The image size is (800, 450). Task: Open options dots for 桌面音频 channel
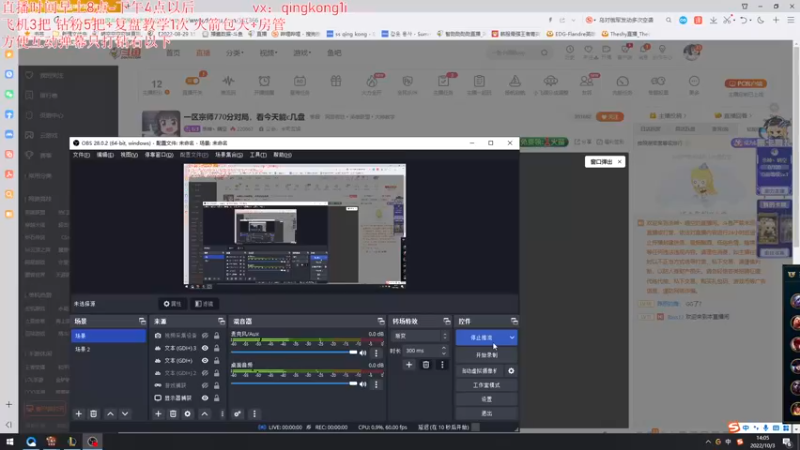click(377, 384)
